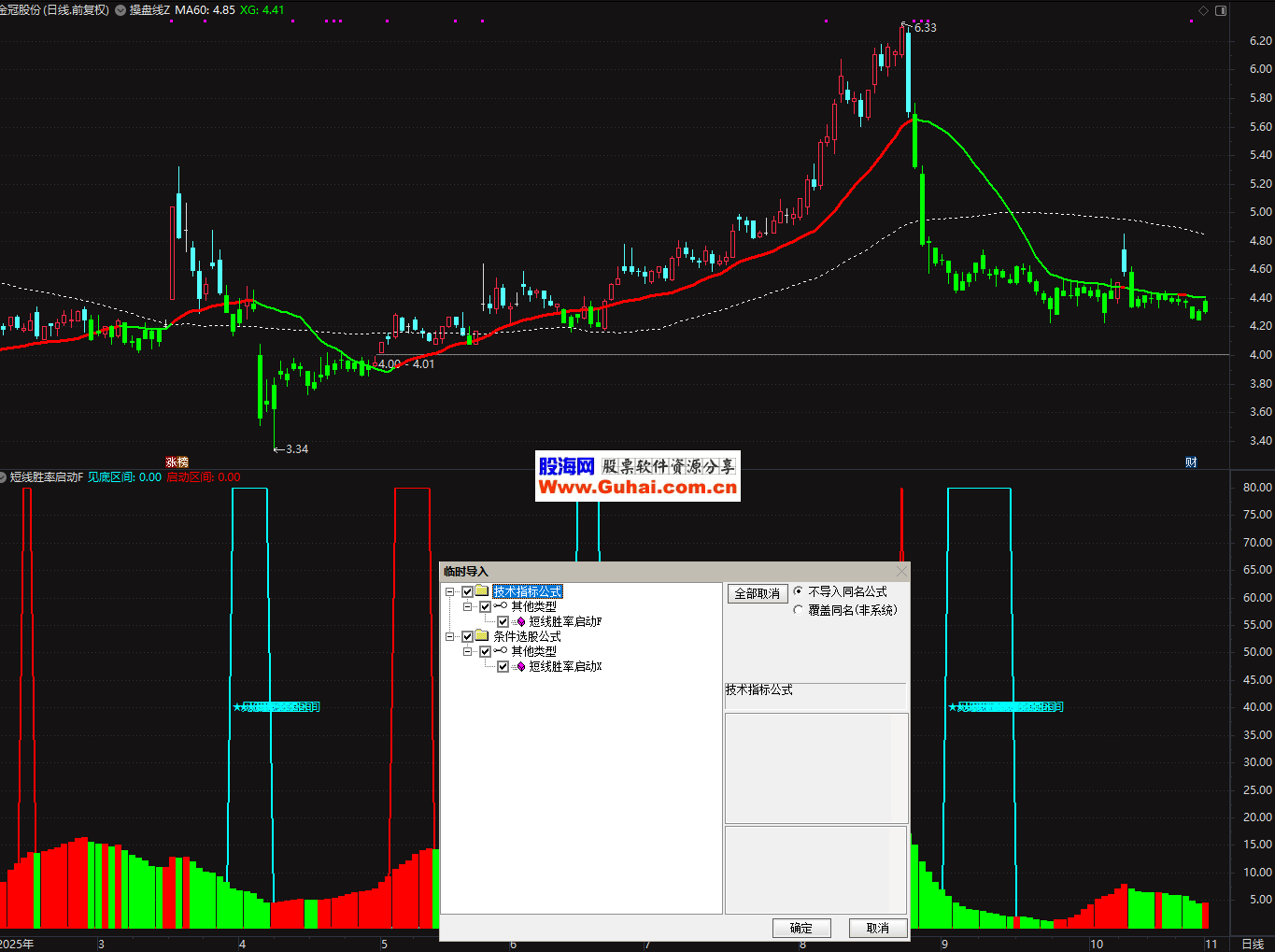Collapse 其他类型 node under 技术指标公式
This screenshot has height=952, width=1275.
point(468,606)
